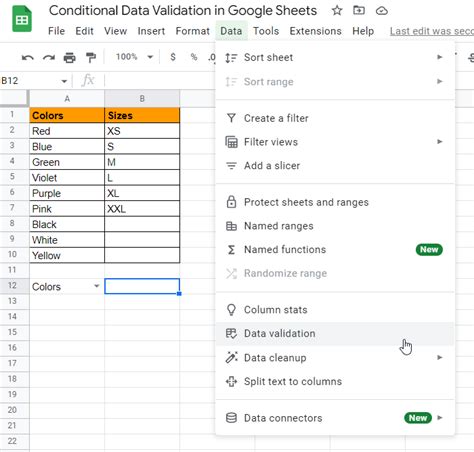The width and height of the screenshot is (474, 452).
Task: Open the Edit menu
Action: [84, 31]
